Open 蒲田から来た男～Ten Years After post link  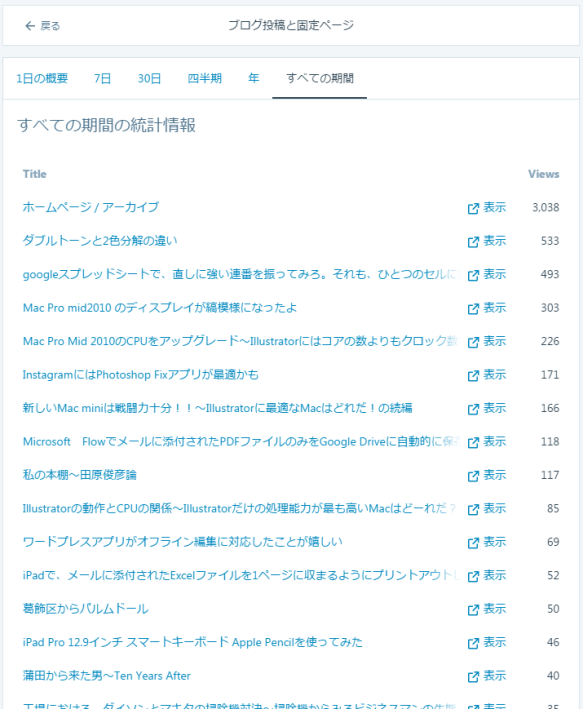107,676
